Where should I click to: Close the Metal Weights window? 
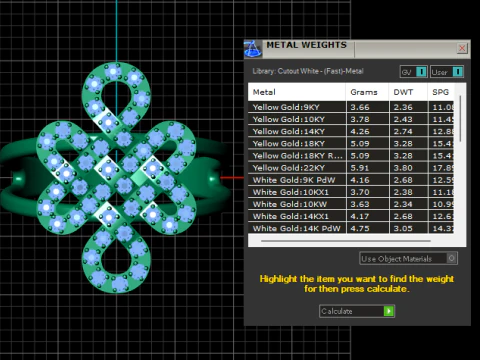[462, 48]
